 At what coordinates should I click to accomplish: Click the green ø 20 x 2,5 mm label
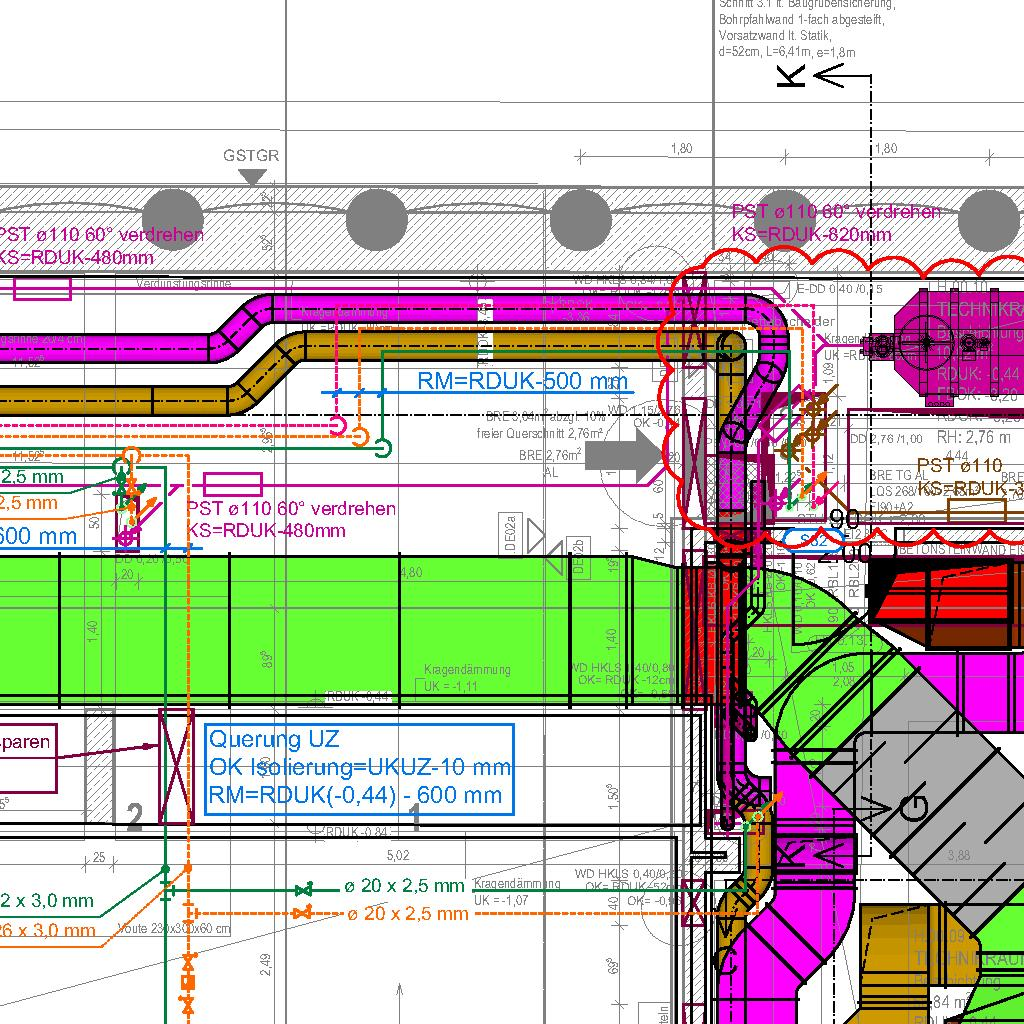(404, 886)
